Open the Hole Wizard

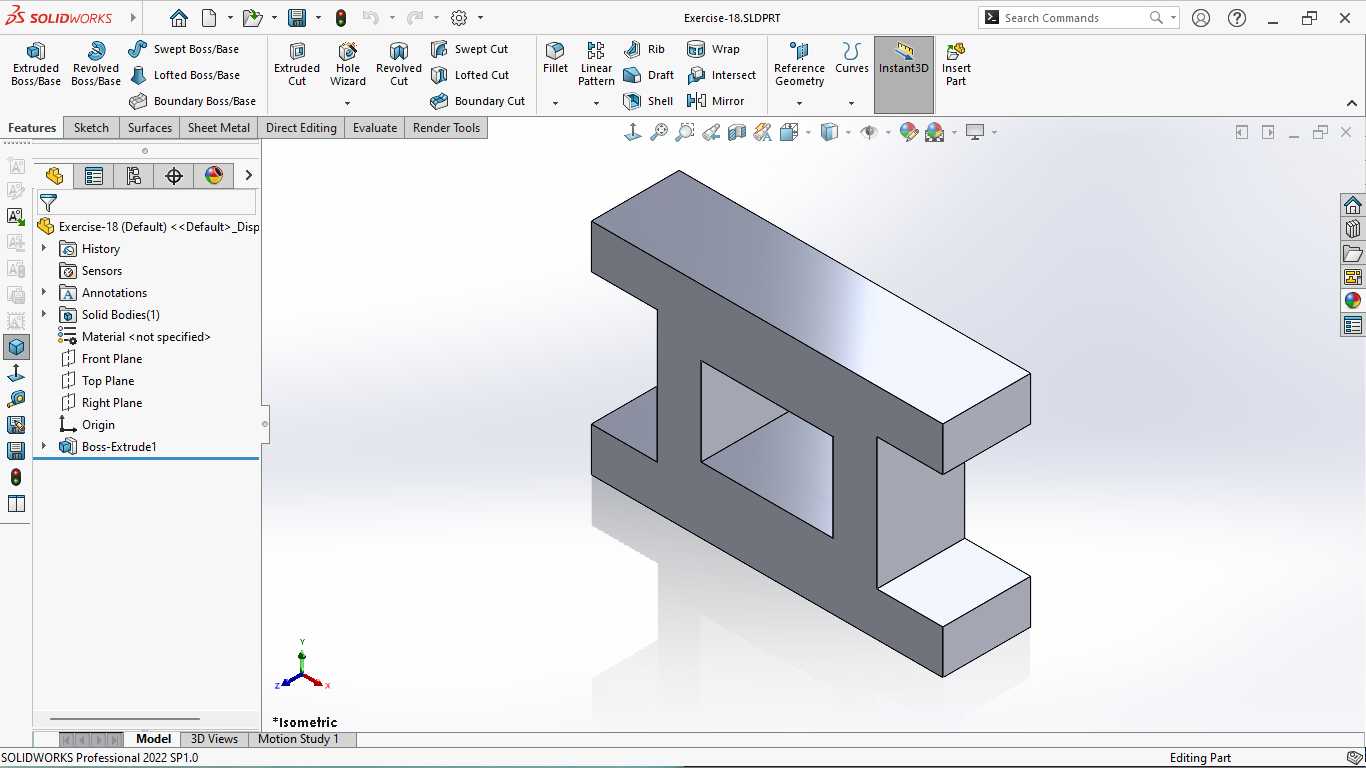coord(348,64)
